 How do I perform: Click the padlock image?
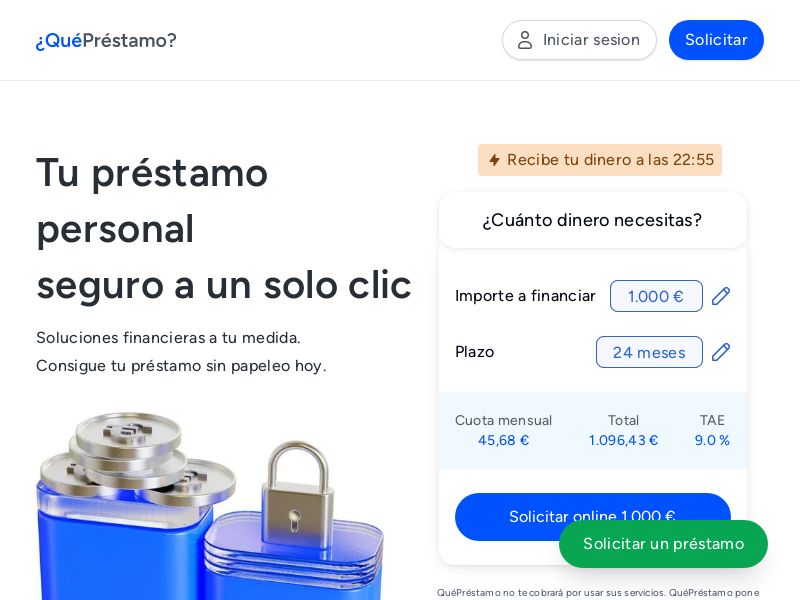coord(297,494)
